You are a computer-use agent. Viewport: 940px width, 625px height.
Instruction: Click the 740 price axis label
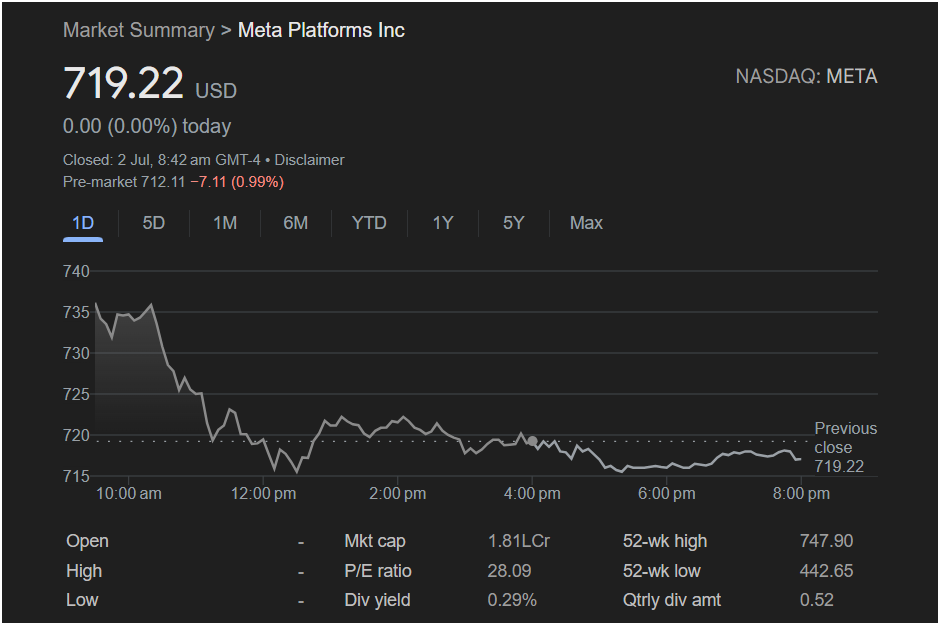pyautogui.click(x=76, y=271)
